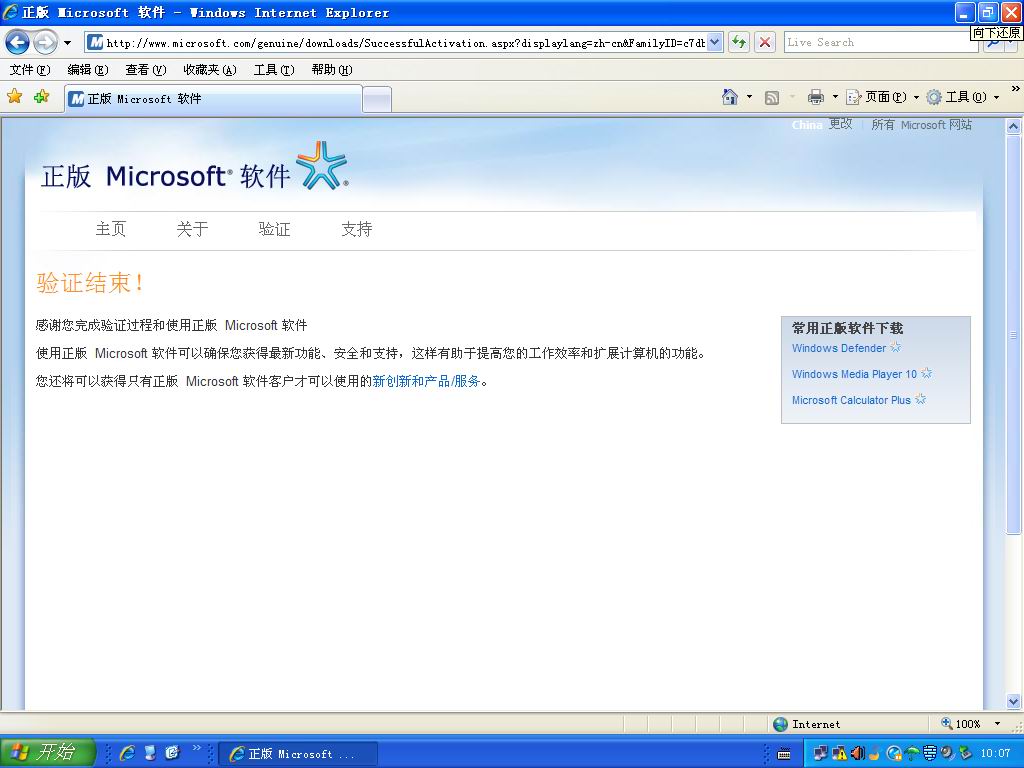The width and height of the screenshot is (1024, 768).
Task: Go to the 支持 navigation tab
Action: coord(357,229)
